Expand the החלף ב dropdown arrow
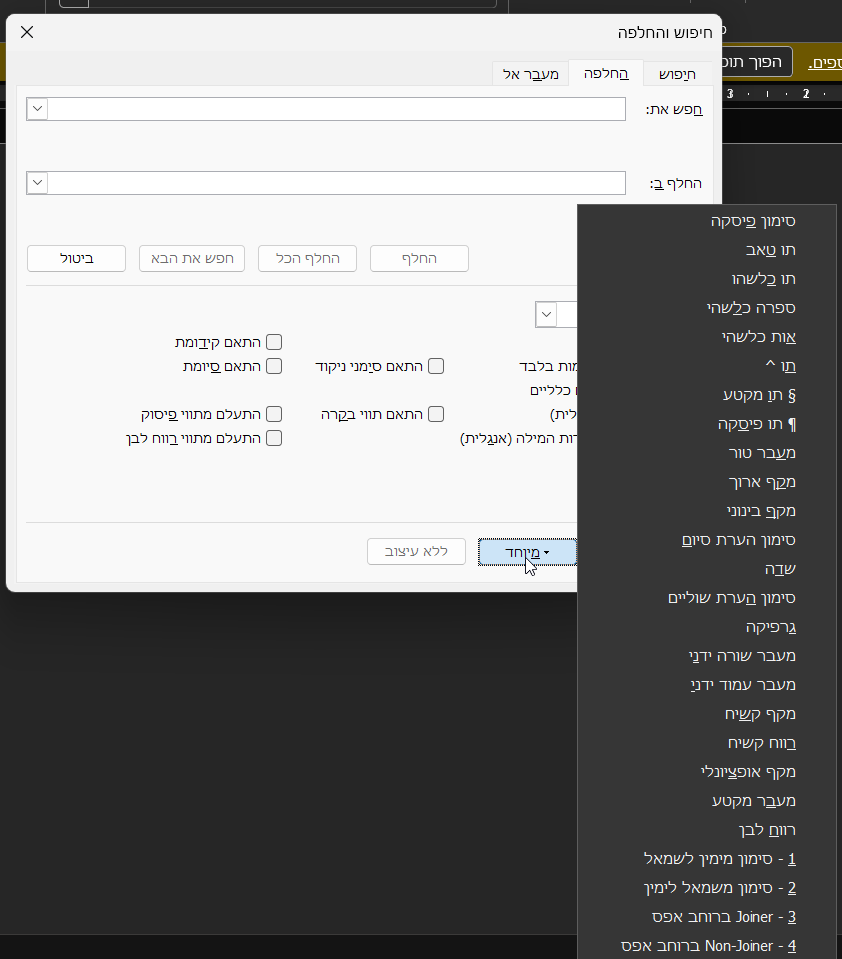The image size is (842, 959). pyautogui.click(x=37, y=183)
